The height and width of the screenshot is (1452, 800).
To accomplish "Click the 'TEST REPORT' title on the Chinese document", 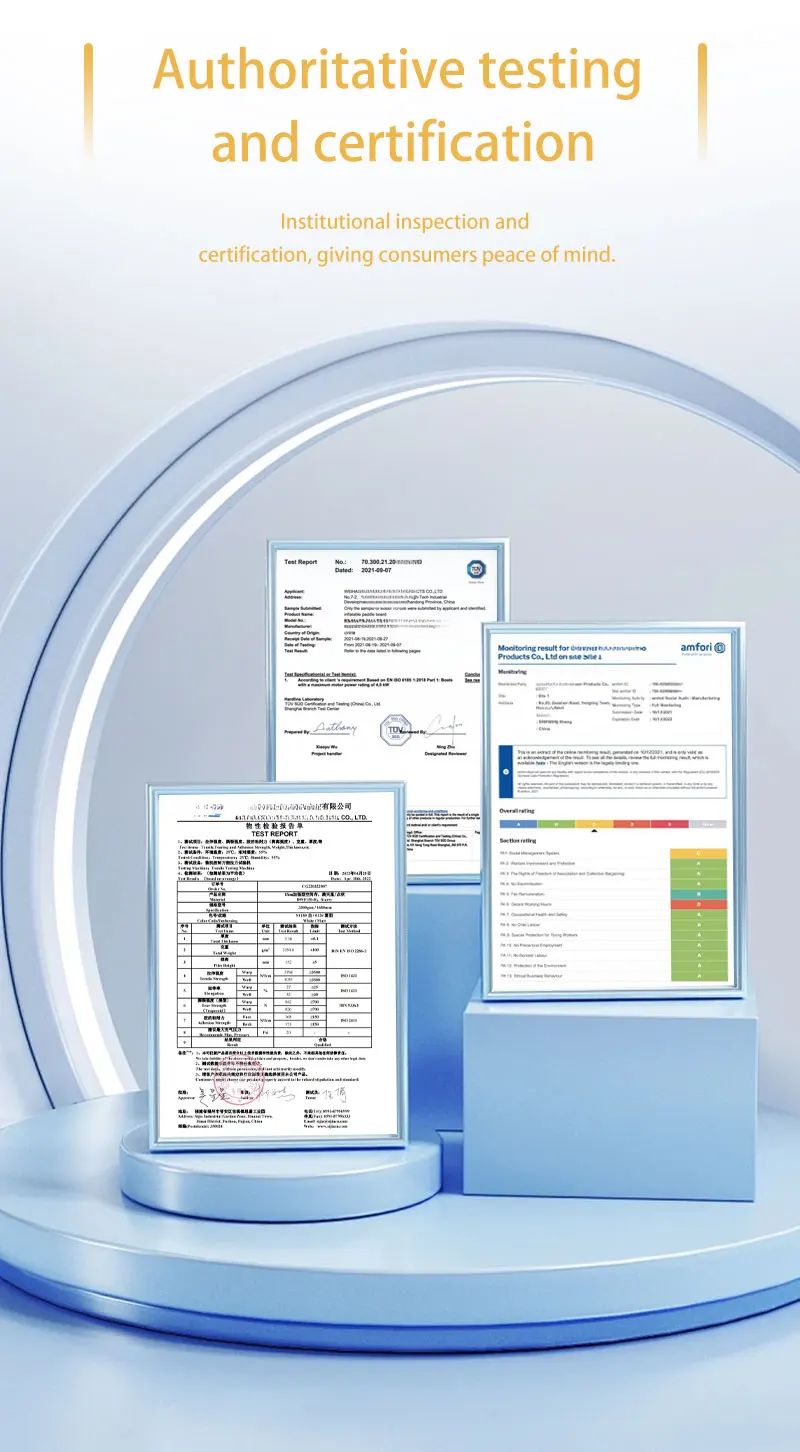I will click(274, 834).
